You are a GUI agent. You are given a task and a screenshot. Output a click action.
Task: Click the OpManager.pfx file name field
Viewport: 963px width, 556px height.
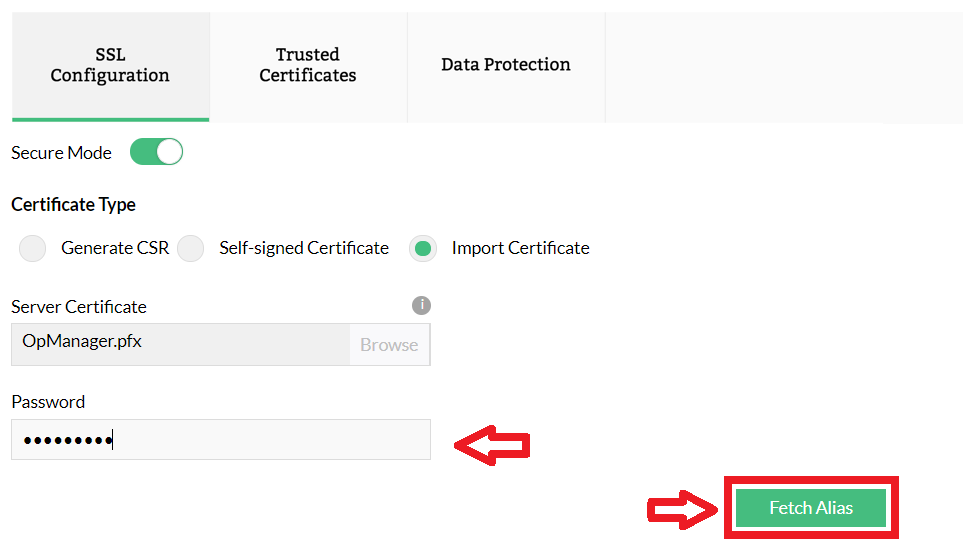click(x=180, y=343)
